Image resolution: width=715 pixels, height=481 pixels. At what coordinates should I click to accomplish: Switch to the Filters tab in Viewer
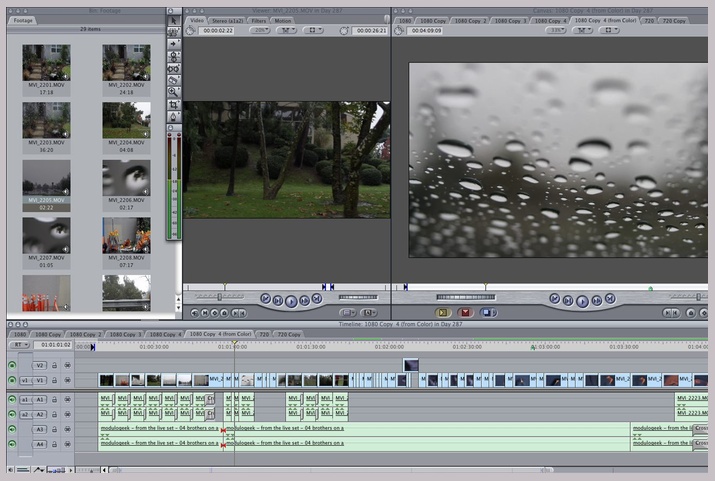pos(258,19)
